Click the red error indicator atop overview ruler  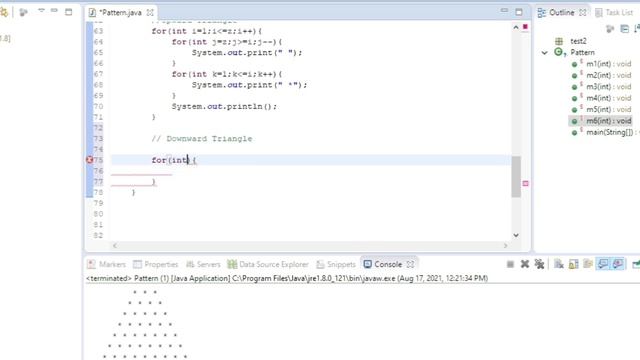click(x=525, y=27)
